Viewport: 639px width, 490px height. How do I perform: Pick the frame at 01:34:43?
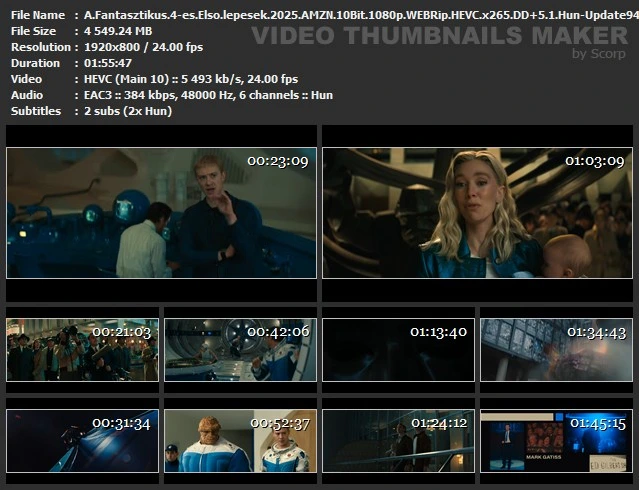pos(556,350)
